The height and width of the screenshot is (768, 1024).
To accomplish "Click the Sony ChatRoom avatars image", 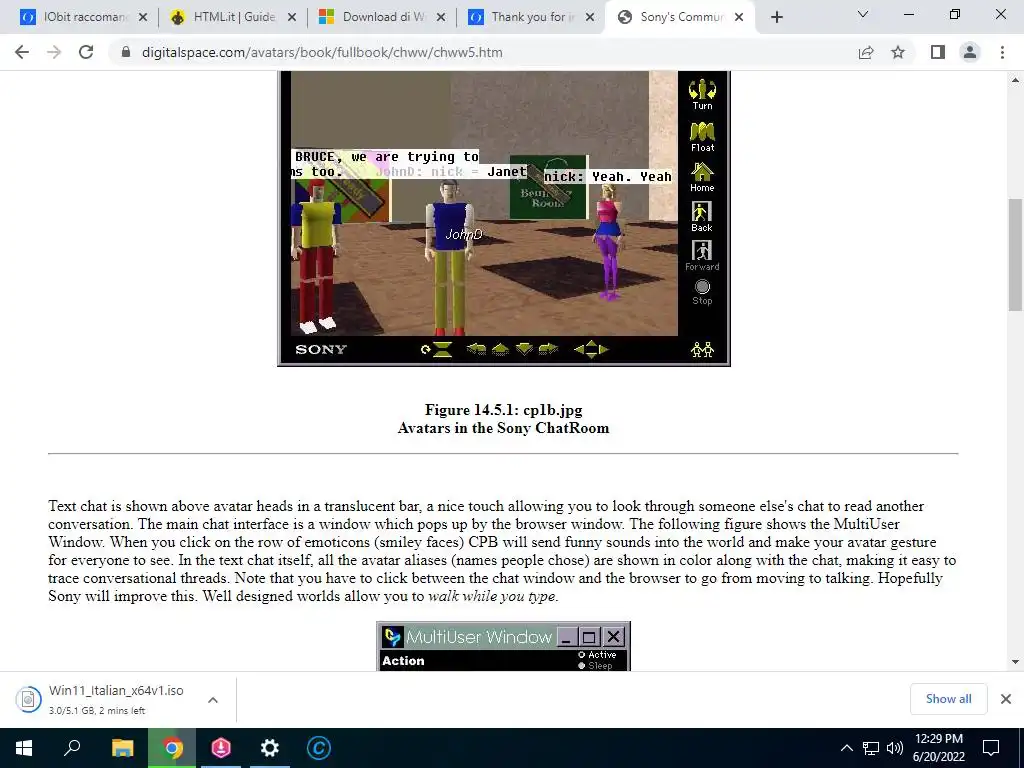I will click(x=504, y=219).
